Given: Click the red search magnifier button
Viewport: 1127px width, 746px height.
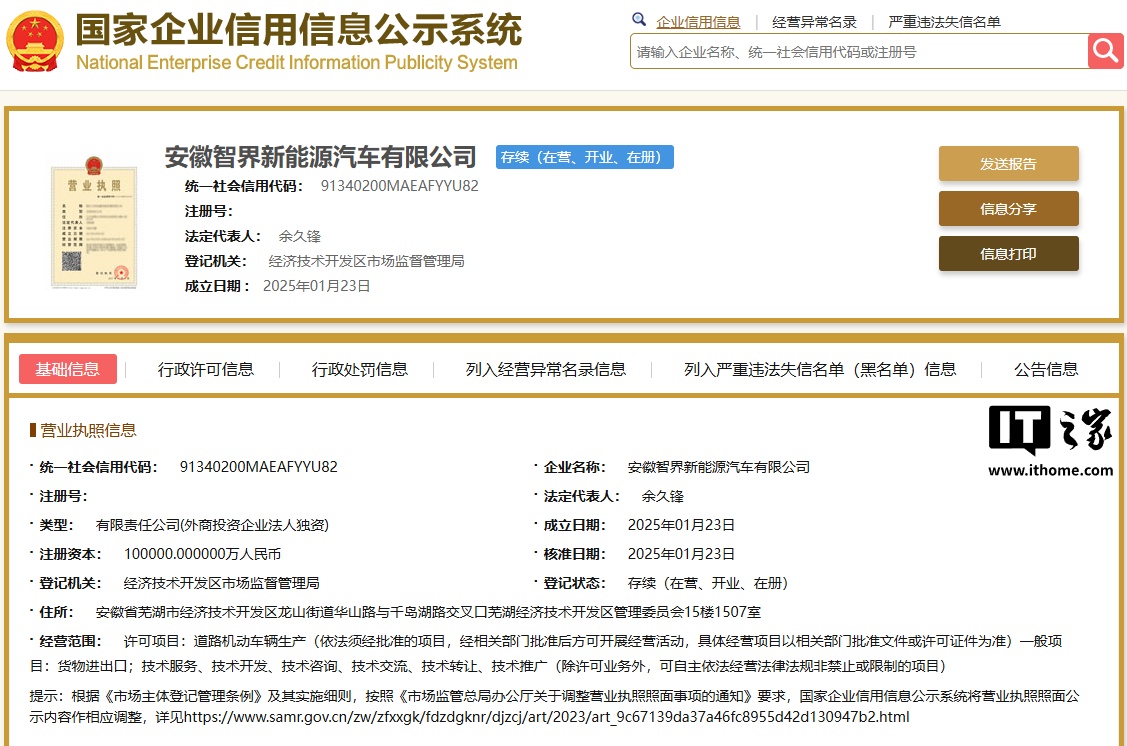Looking at the screenshot, I should (x=1105, y=51).
